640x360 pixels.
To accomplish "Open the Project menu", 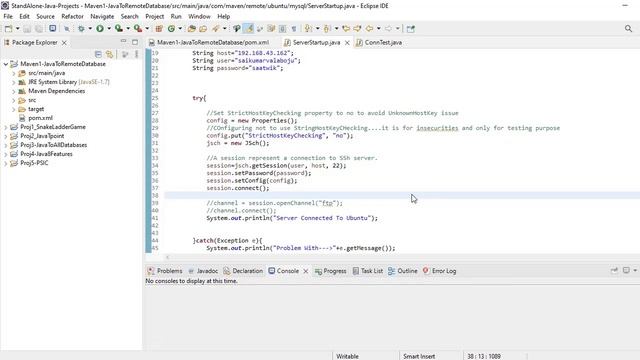I will click(154, 16).
